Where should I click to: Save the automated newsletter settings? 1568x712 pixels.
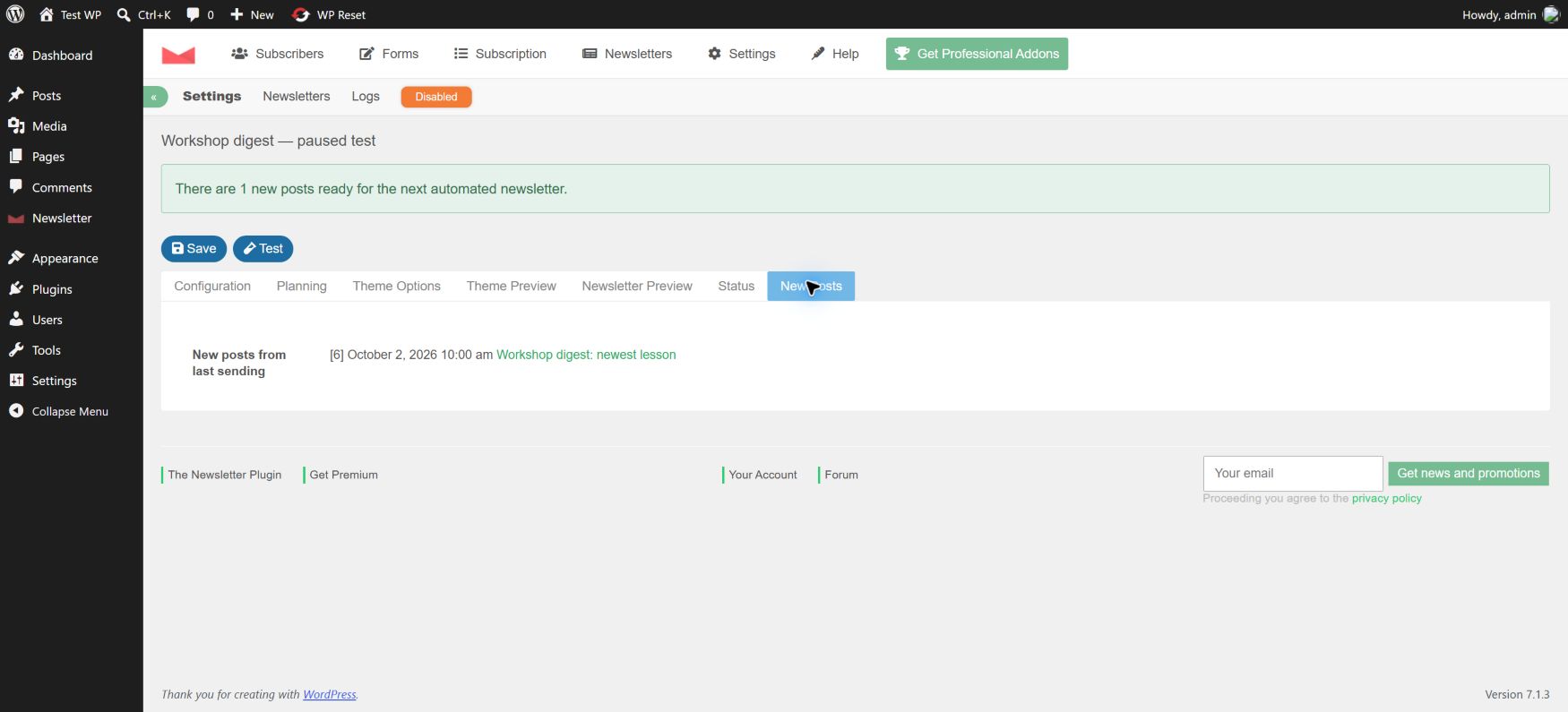coord(194,249)
